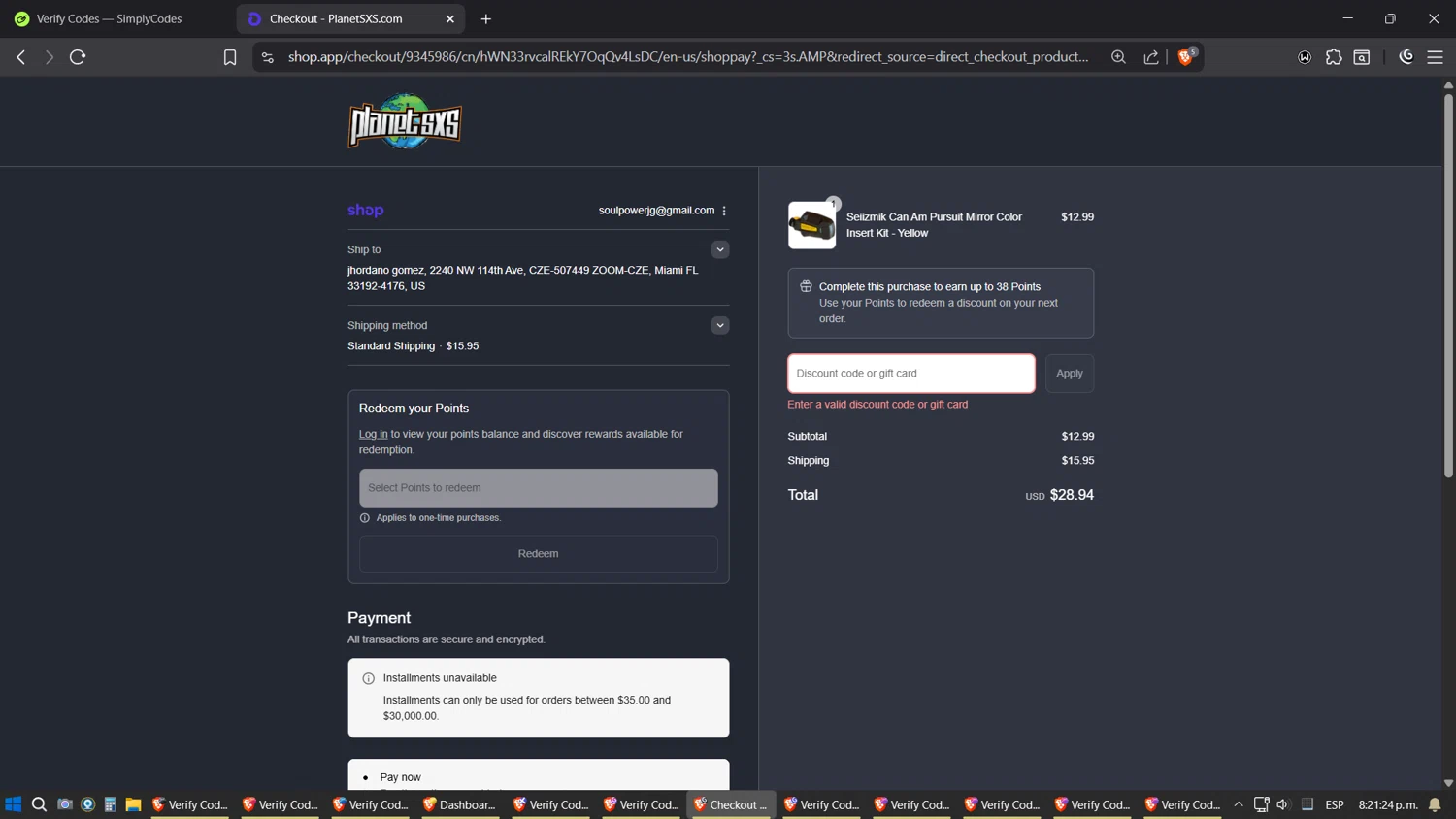
Task: Show hidden system tray icons
Action: click(1239, 804)
